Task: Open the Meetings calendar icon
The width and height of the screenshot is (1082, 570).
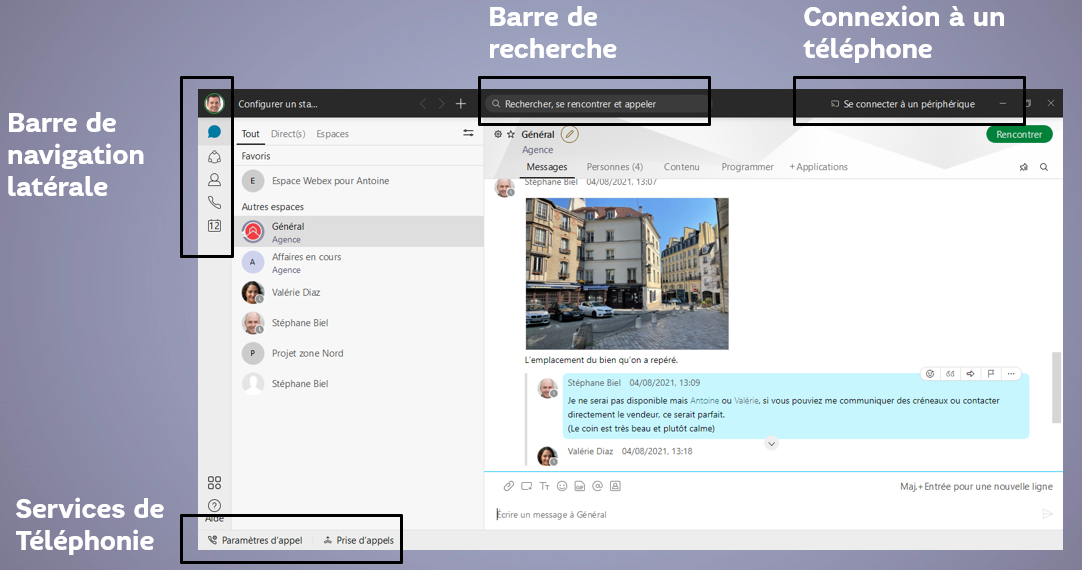Action: 214,226
